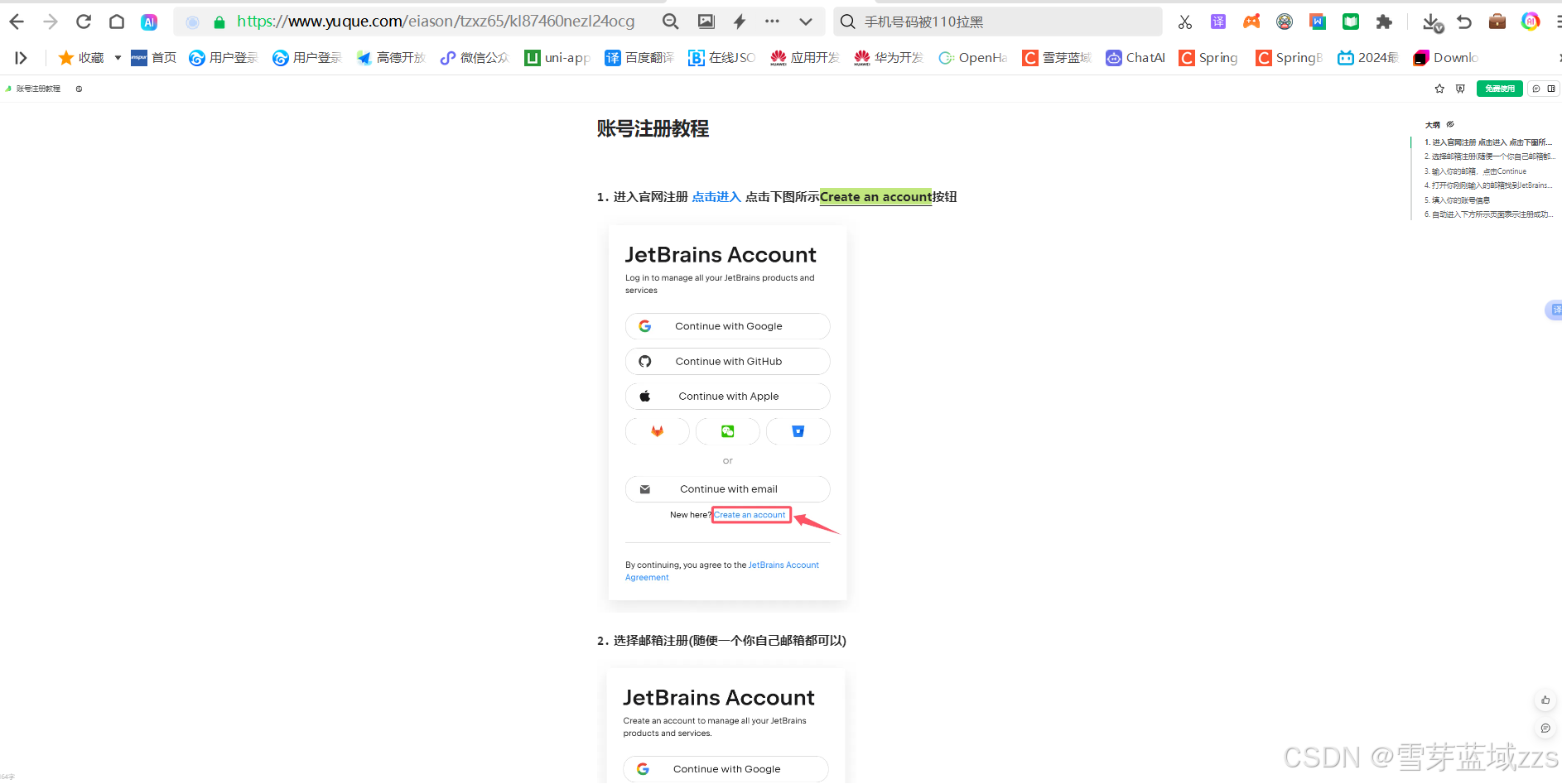
Task: Jump to outline item 2 选择邮箱注册
Action: (x=1488, y=156)
